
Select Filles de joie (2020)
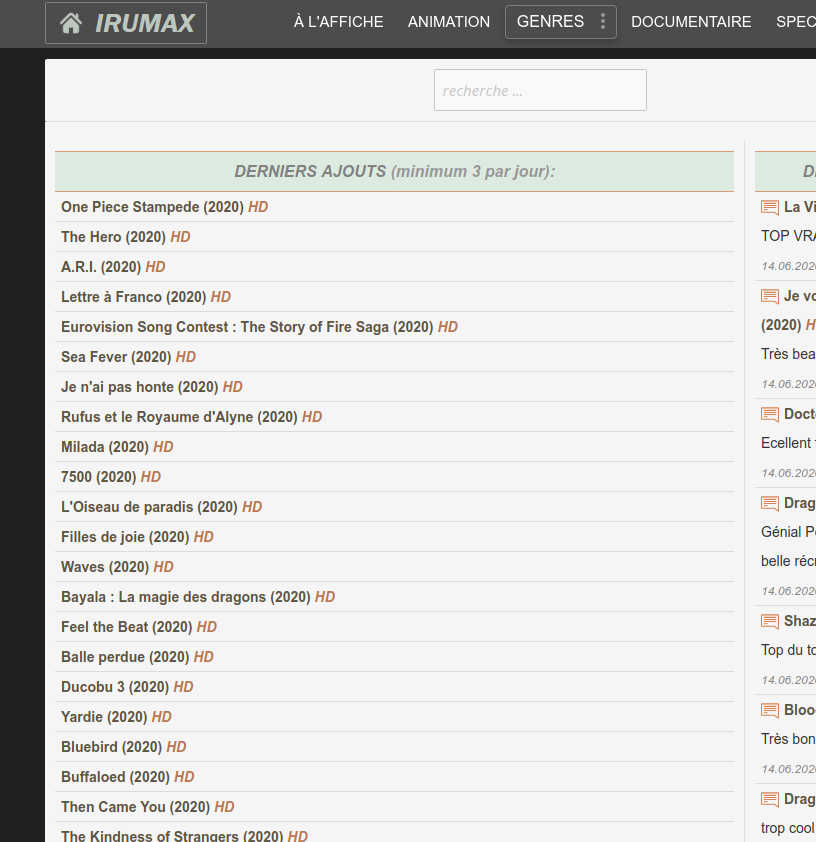137,538
